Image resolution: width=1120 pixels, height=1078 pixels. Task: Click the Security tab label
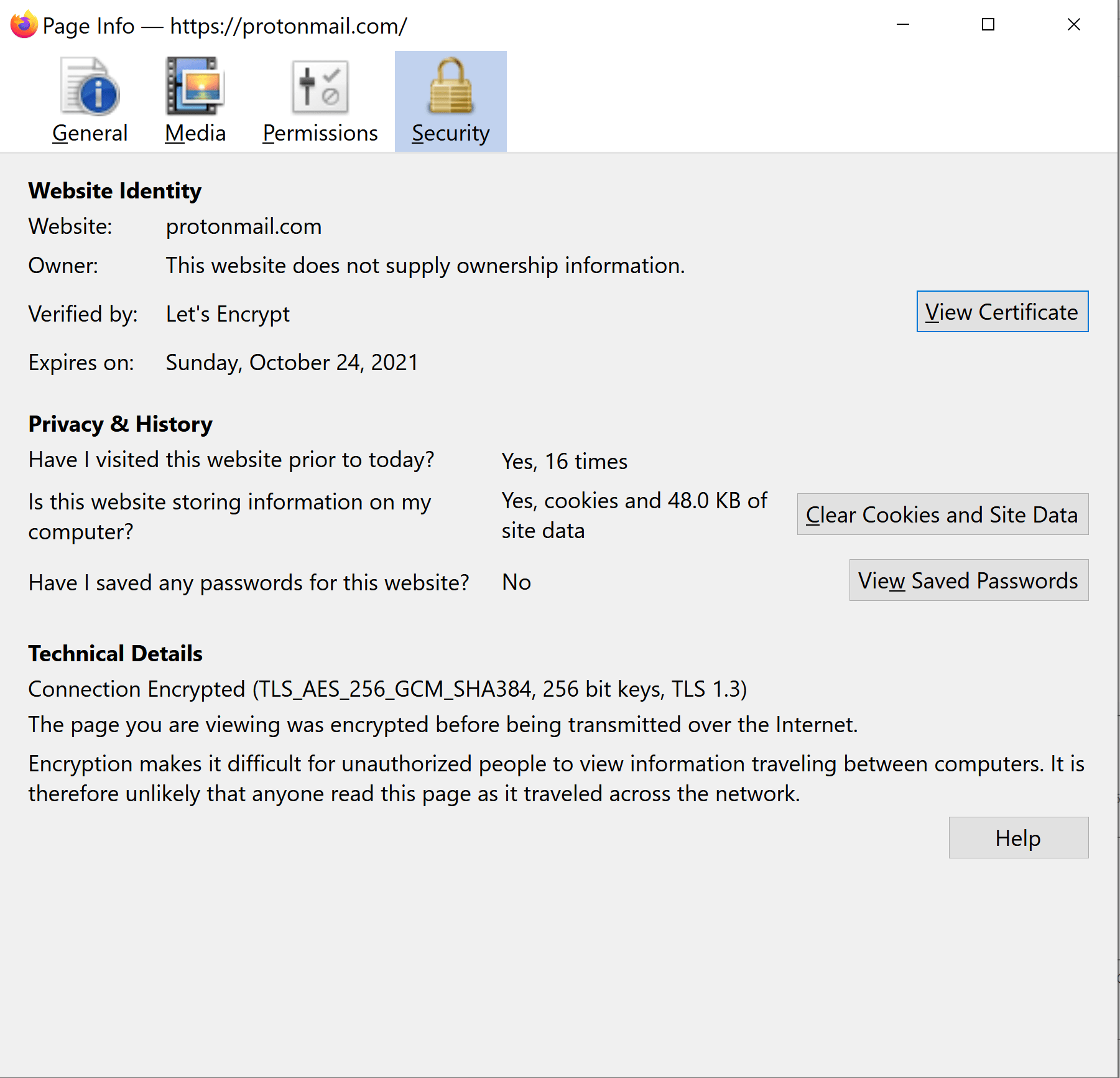[451, 133]
